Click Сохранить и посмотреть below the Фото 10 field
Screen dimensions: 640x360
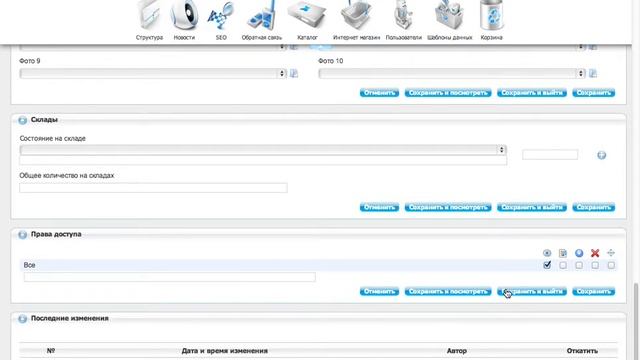click(x=448, y=93)
